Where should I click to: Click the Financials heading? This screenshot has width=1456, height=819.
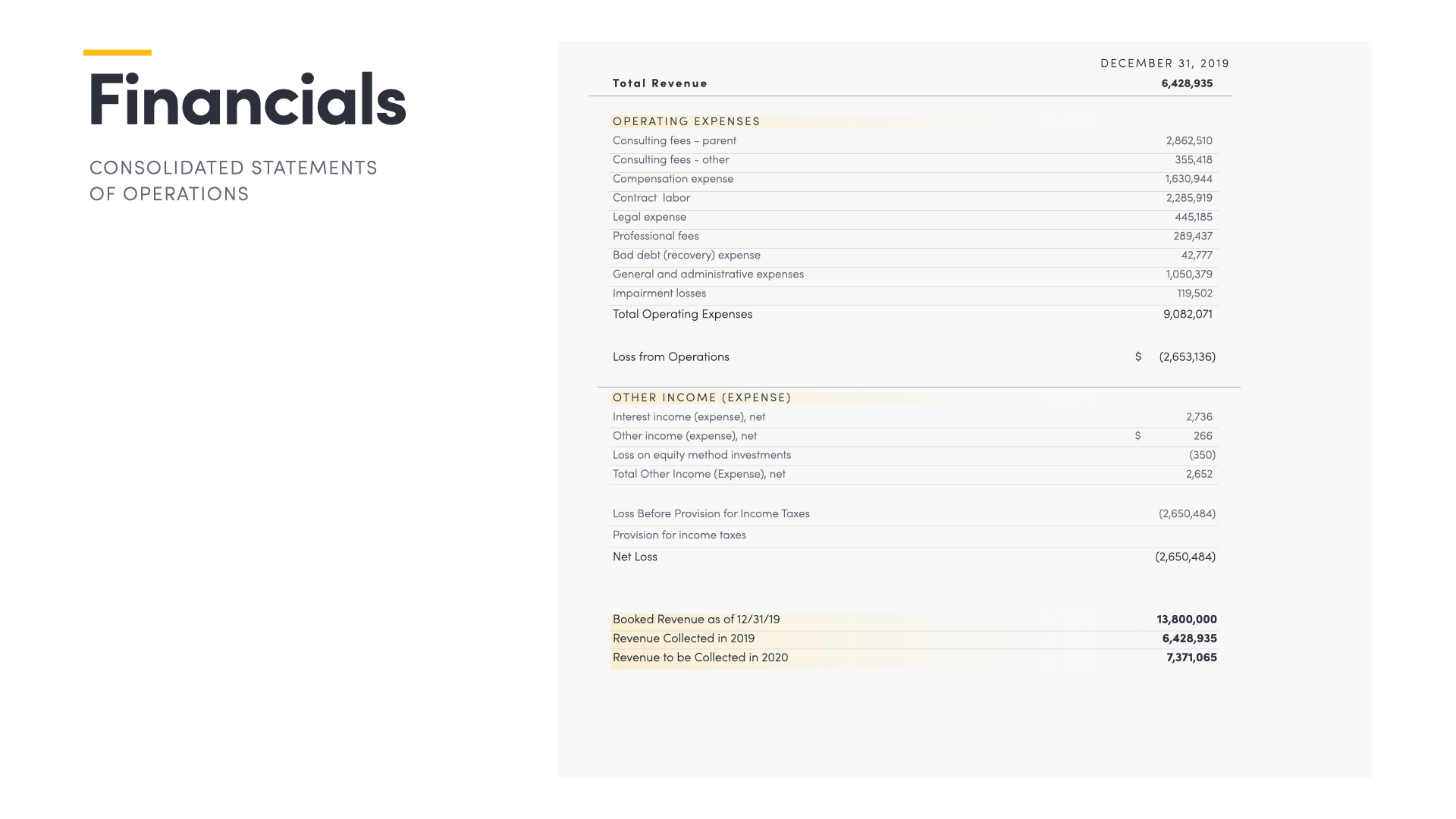click(247, 99)
